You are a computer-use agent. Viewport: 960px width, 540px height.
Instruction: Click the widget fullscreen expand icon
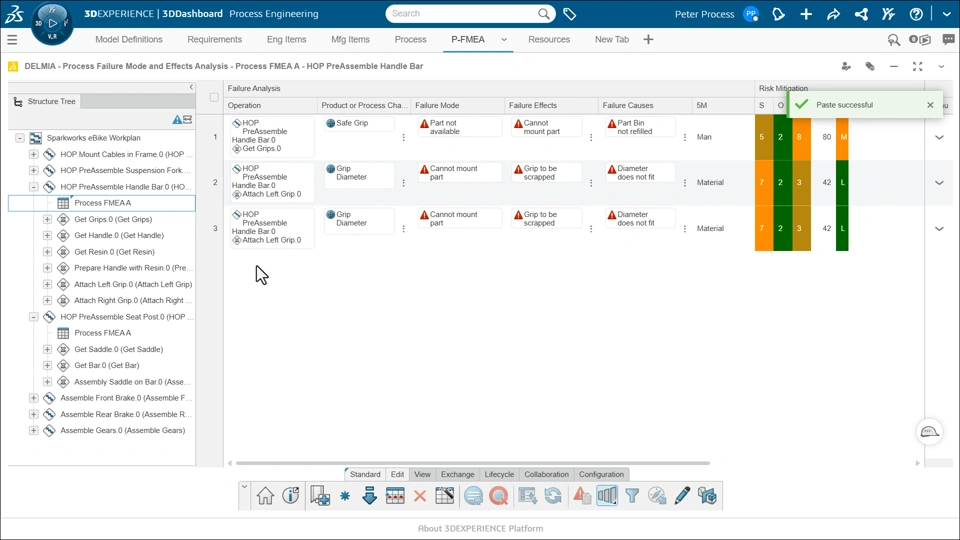point(917,66)
